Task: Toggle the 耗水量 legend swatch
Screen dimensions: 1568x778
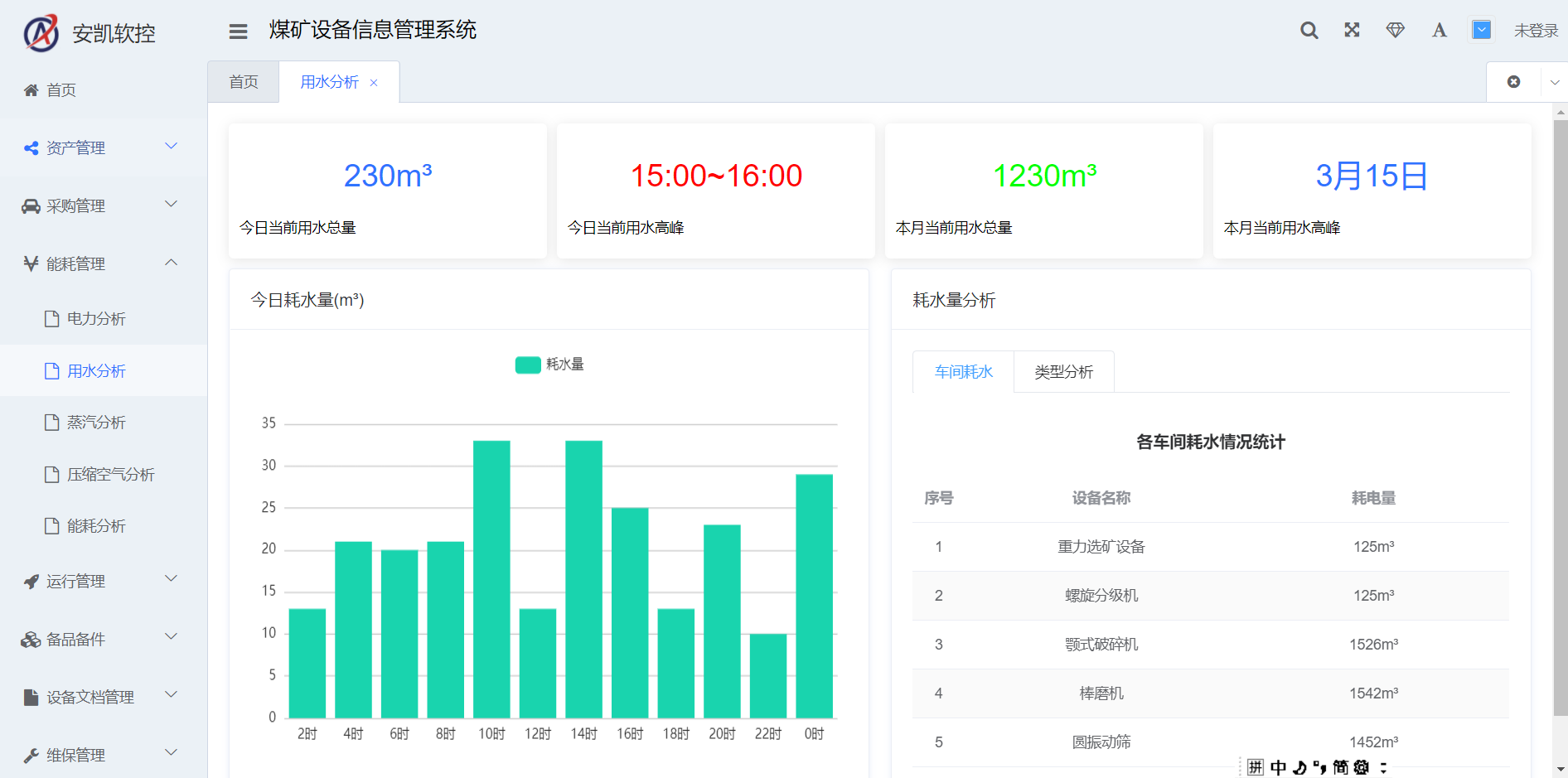Action: click(528, 365)
